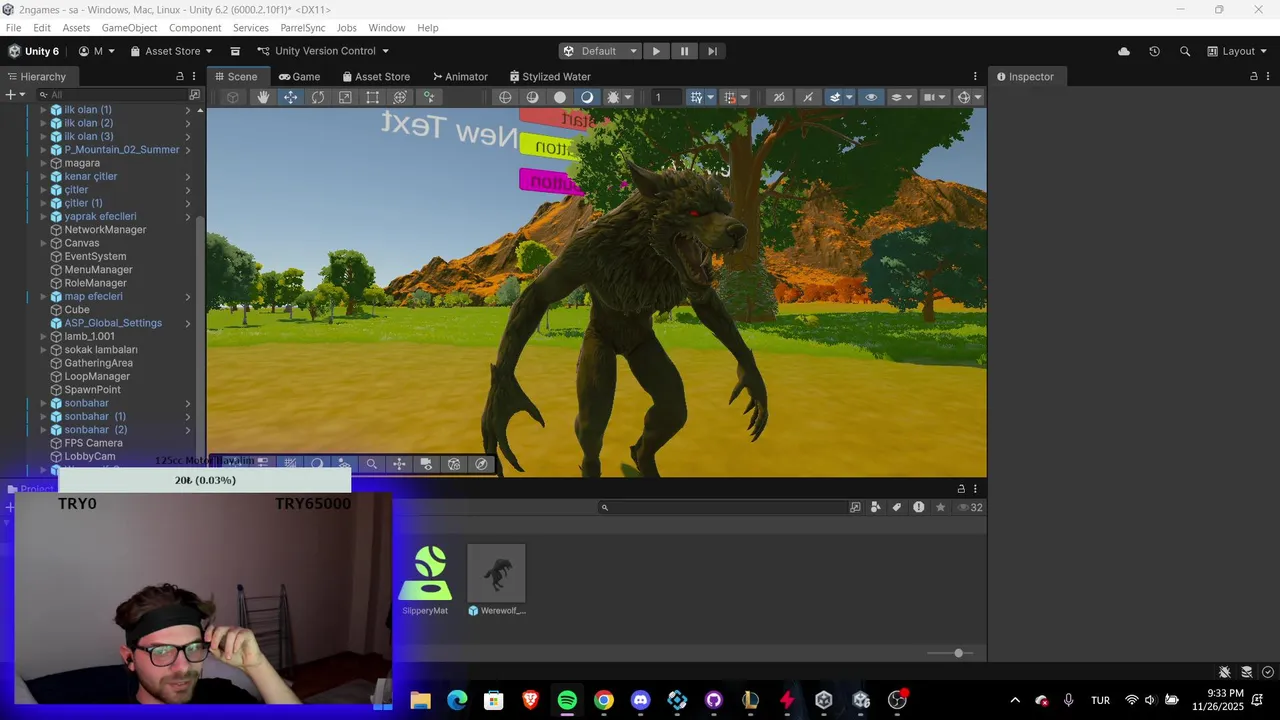Image resolution: width=1280 pixels, height=720 pixels.
Task: Select the Move tool
Action: pos(290,97)
